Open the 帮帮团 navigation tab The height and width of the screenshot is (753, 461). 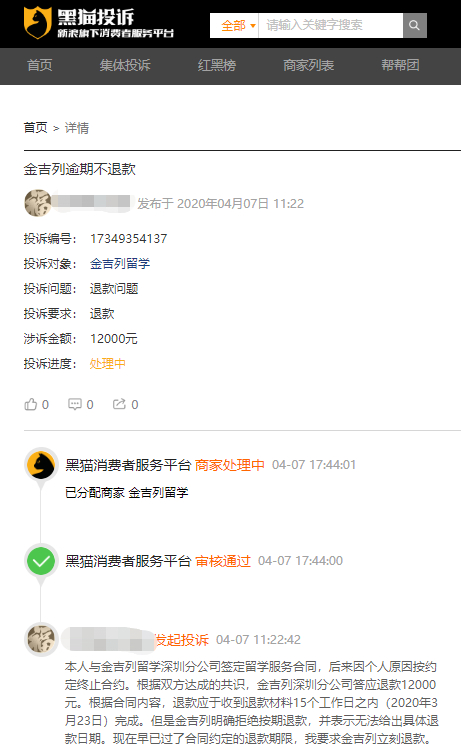[400, 65]
